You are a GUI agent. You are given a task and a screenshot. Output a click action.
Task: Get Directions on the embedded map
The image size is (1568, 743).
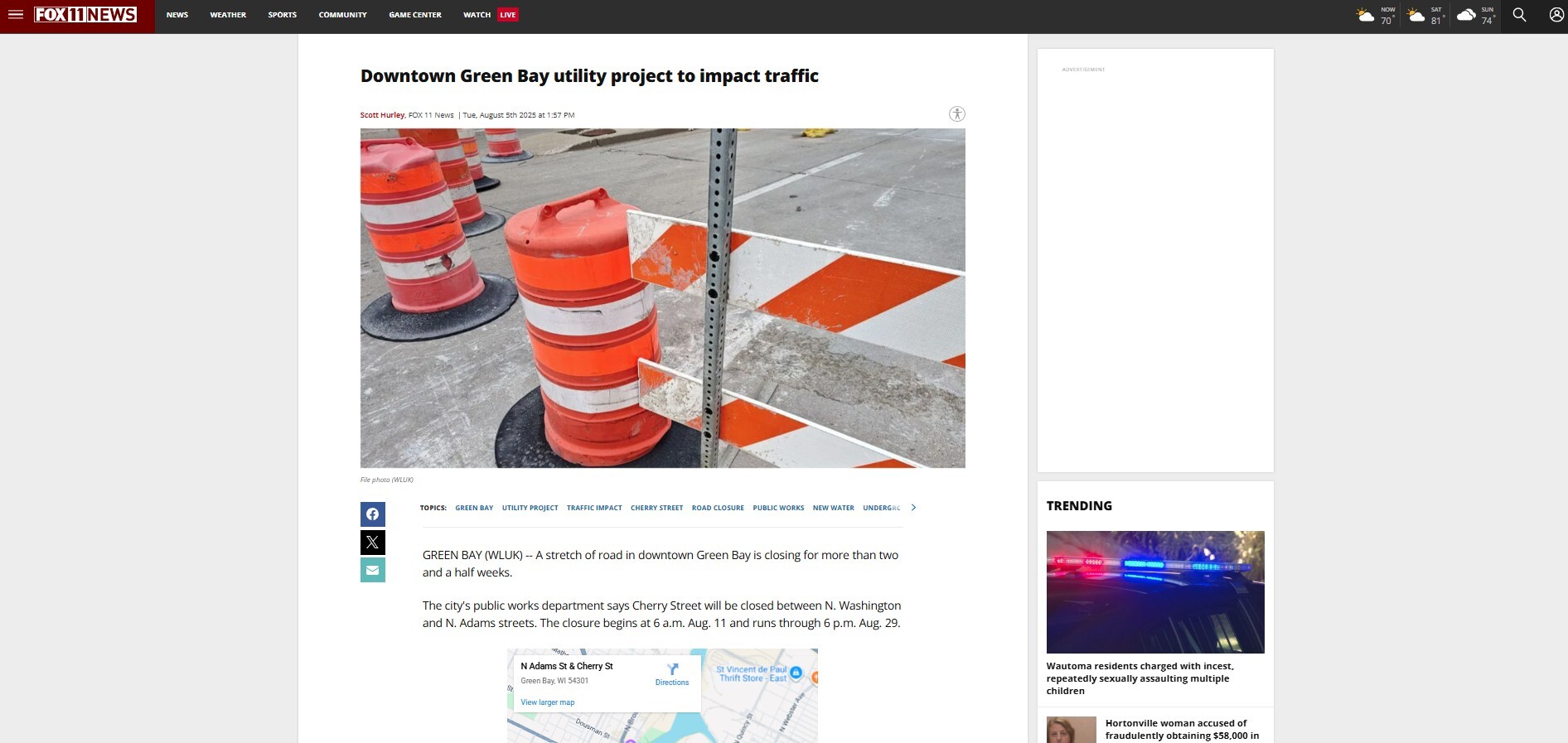coord(672,674)
